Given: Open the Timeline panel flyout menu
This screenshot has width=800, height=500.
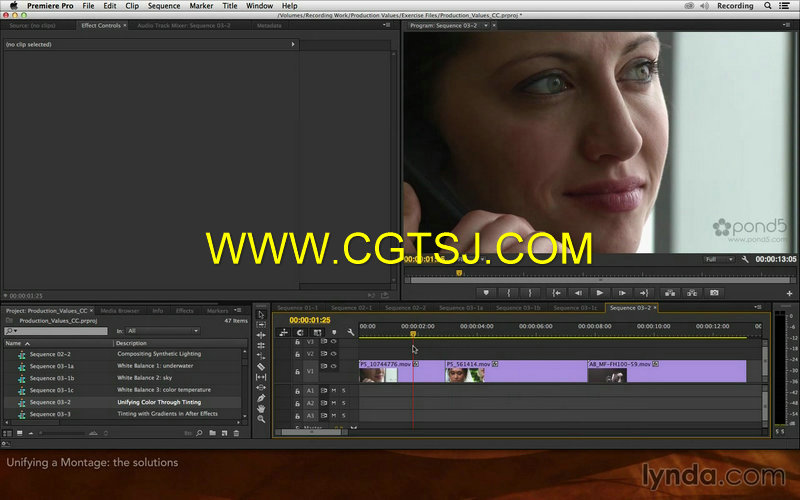Looking at the screenshot, I should click(x=758, y=307).
